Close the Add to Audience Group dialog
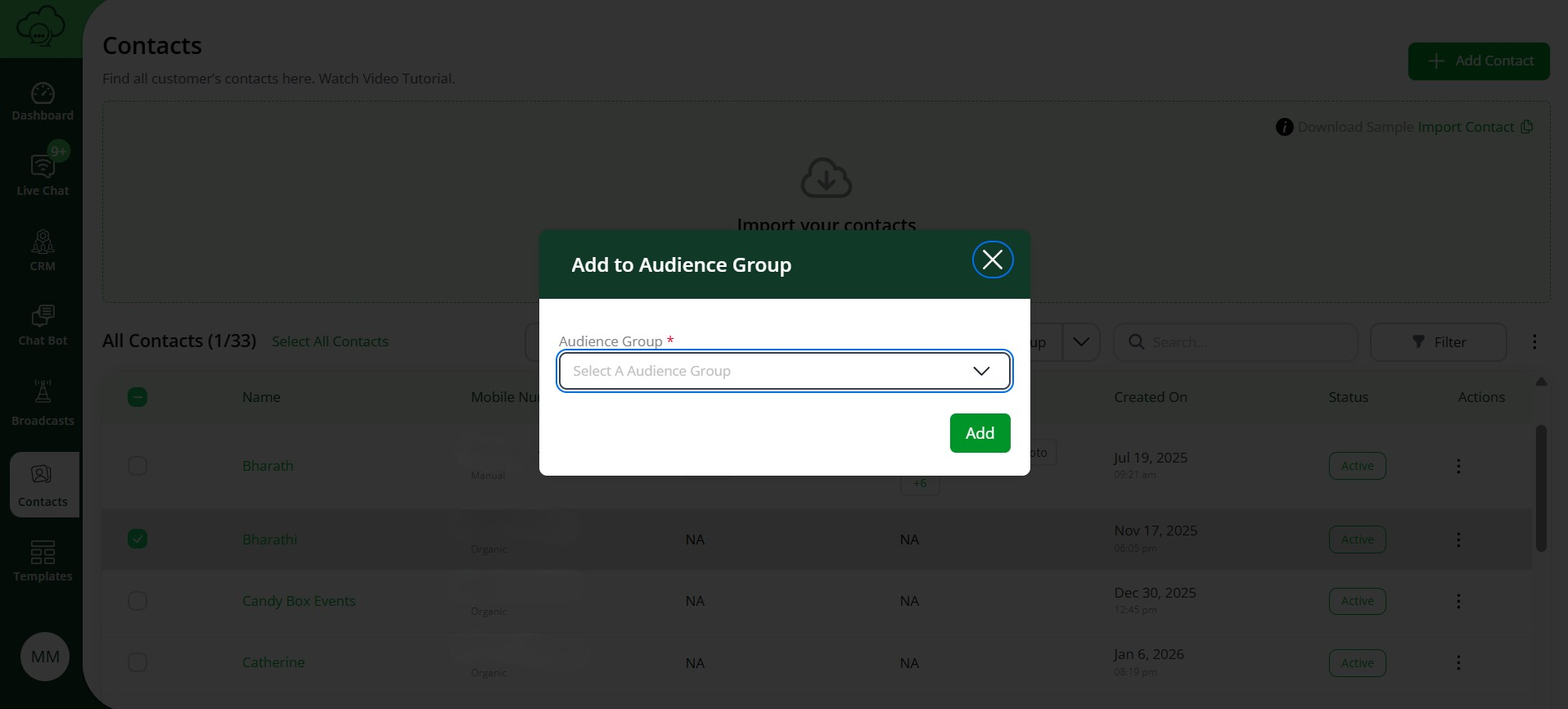Image resolution: width=1568 pixels, height=709 pixels. click(992, 260)
